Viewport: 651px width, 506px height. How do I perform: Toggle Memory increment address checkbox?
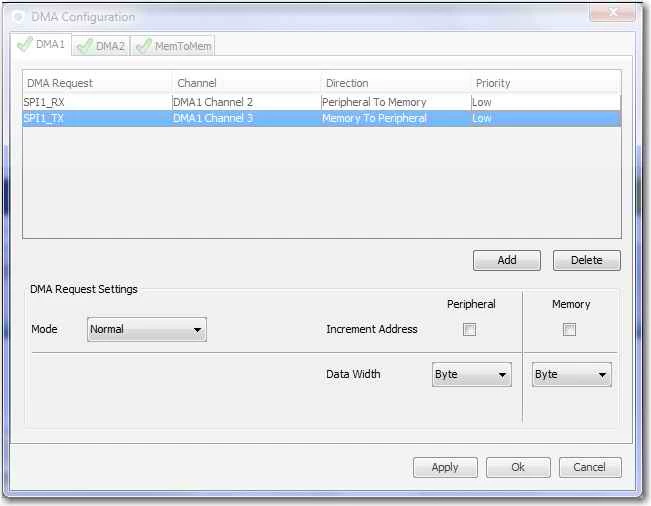click(x=569, y=330)
